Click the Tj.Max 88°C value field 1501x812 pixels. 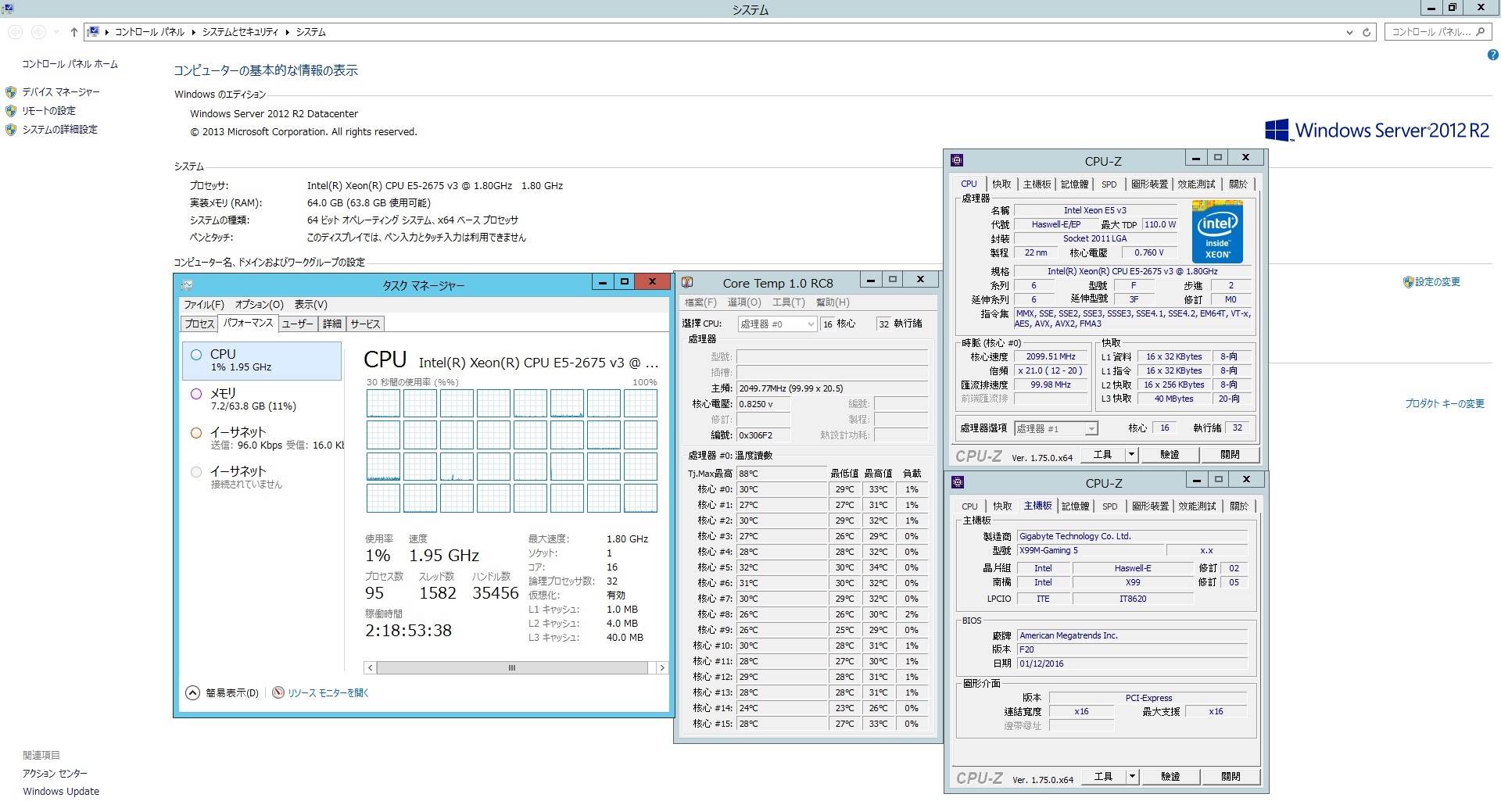(x=781, y=474)
